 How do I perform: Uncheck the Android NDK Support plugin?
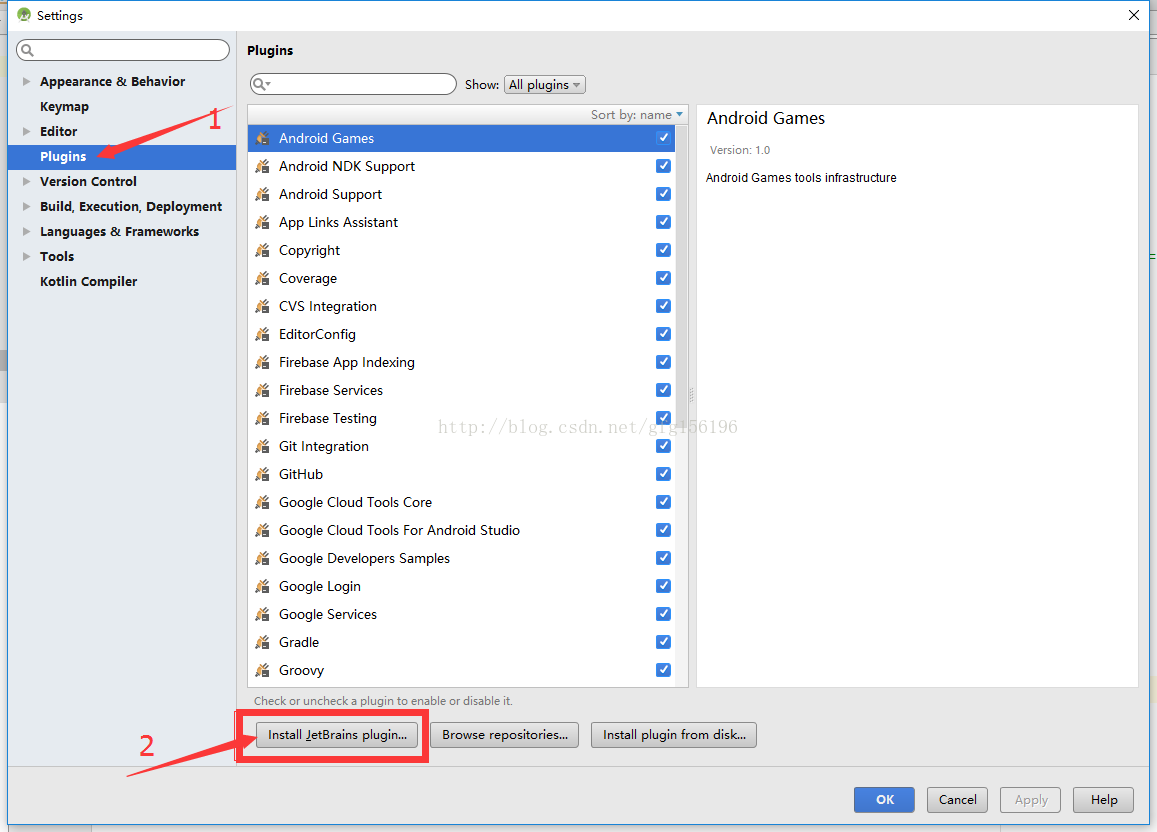tap(663, 166)
